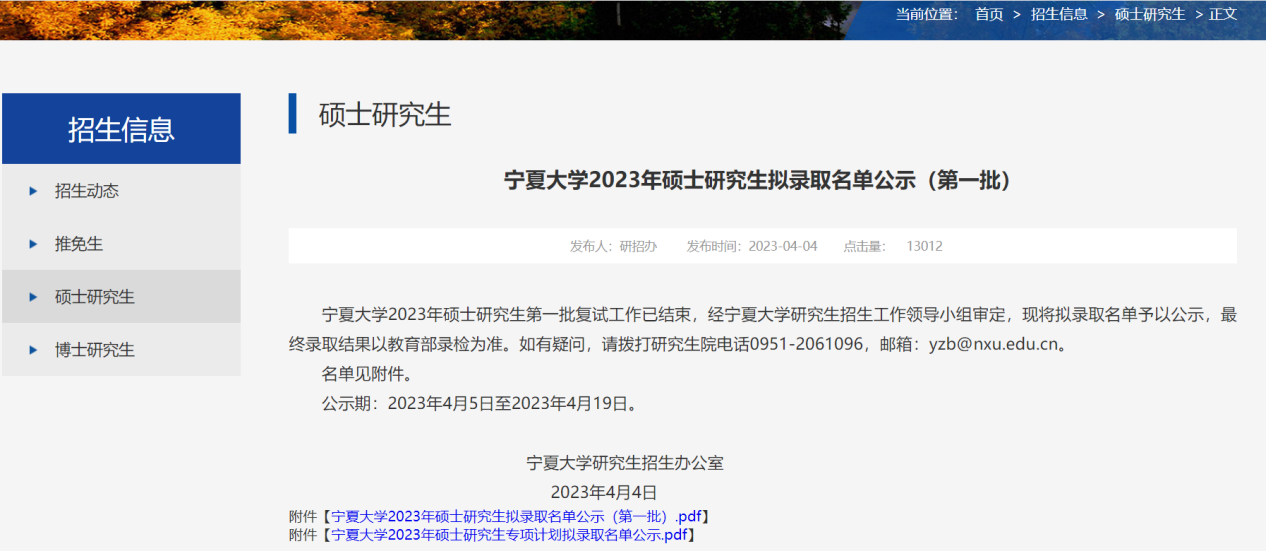Click arrow icon beside 招生动态

click(33, 191)
